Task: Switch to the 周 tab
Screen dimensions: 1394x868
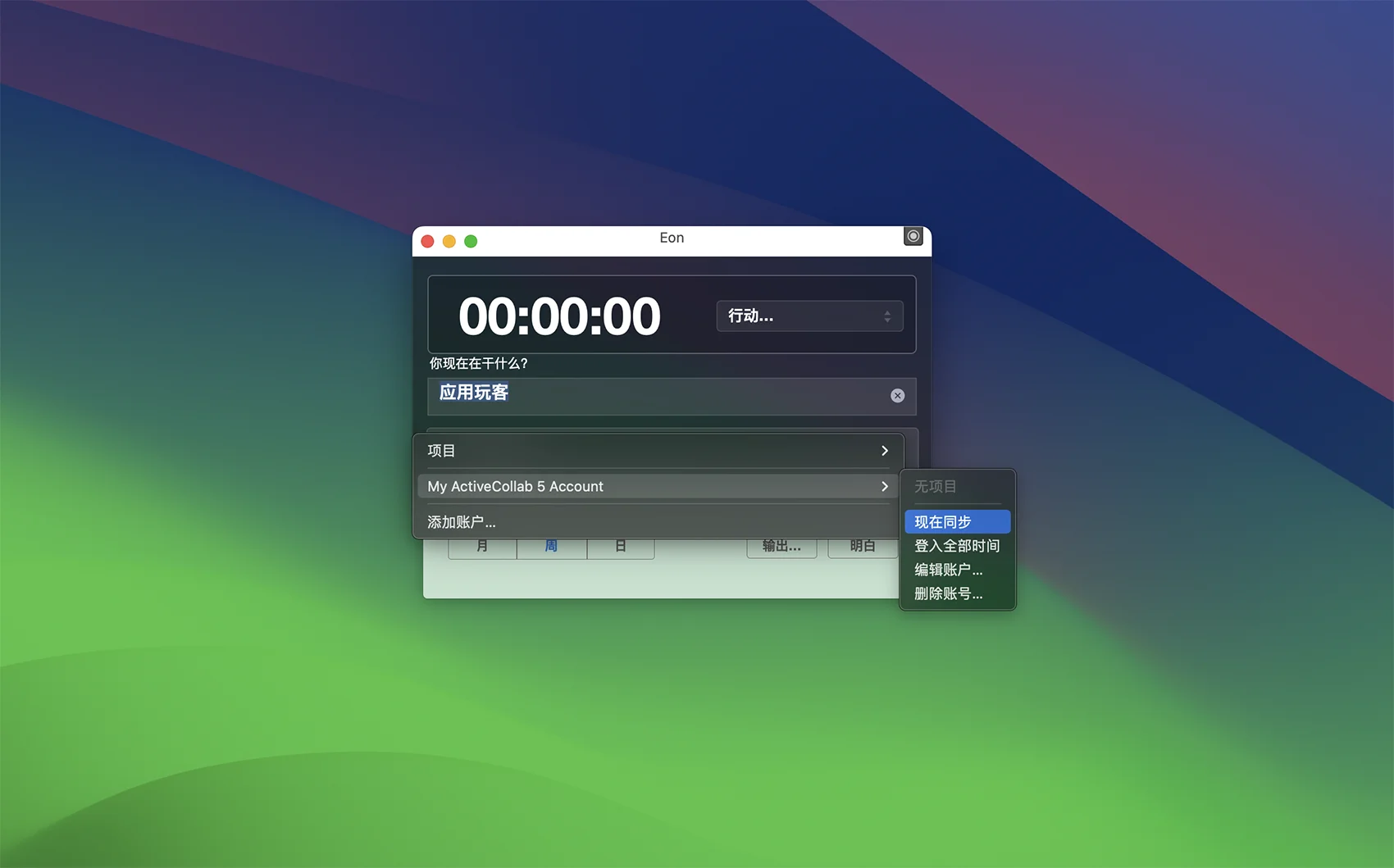Action: pyautogui.click(x=552, y=548)
